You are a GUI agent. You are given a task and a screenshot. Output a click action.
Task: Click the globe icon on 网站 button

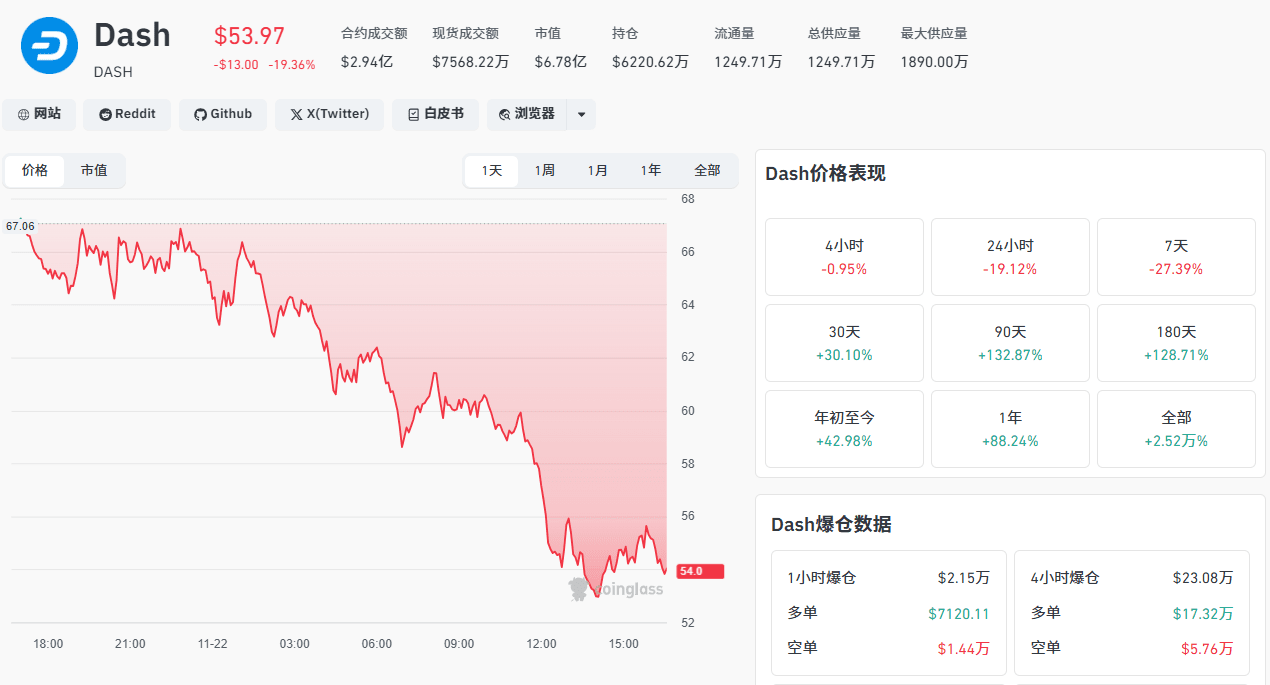point(24,114)
